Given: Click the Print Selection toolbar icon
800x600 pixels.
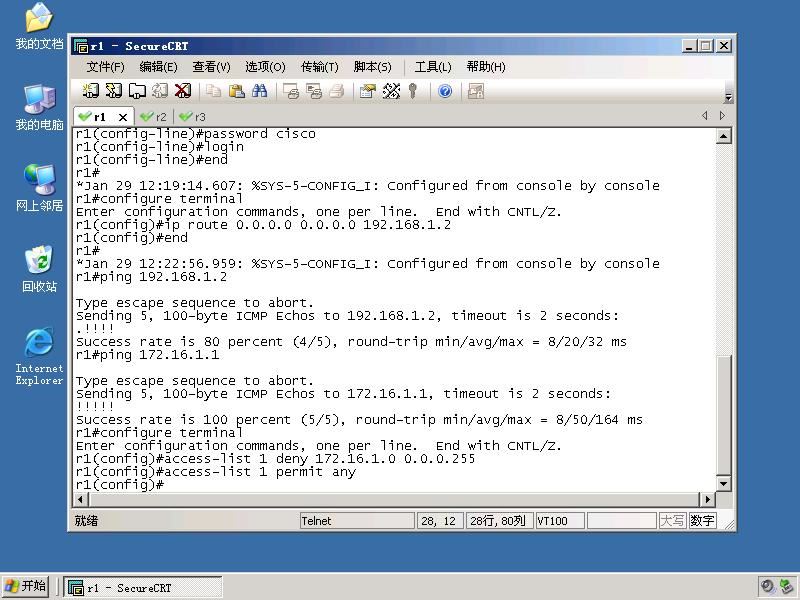Looking at the screenshot, I should 314,91.
